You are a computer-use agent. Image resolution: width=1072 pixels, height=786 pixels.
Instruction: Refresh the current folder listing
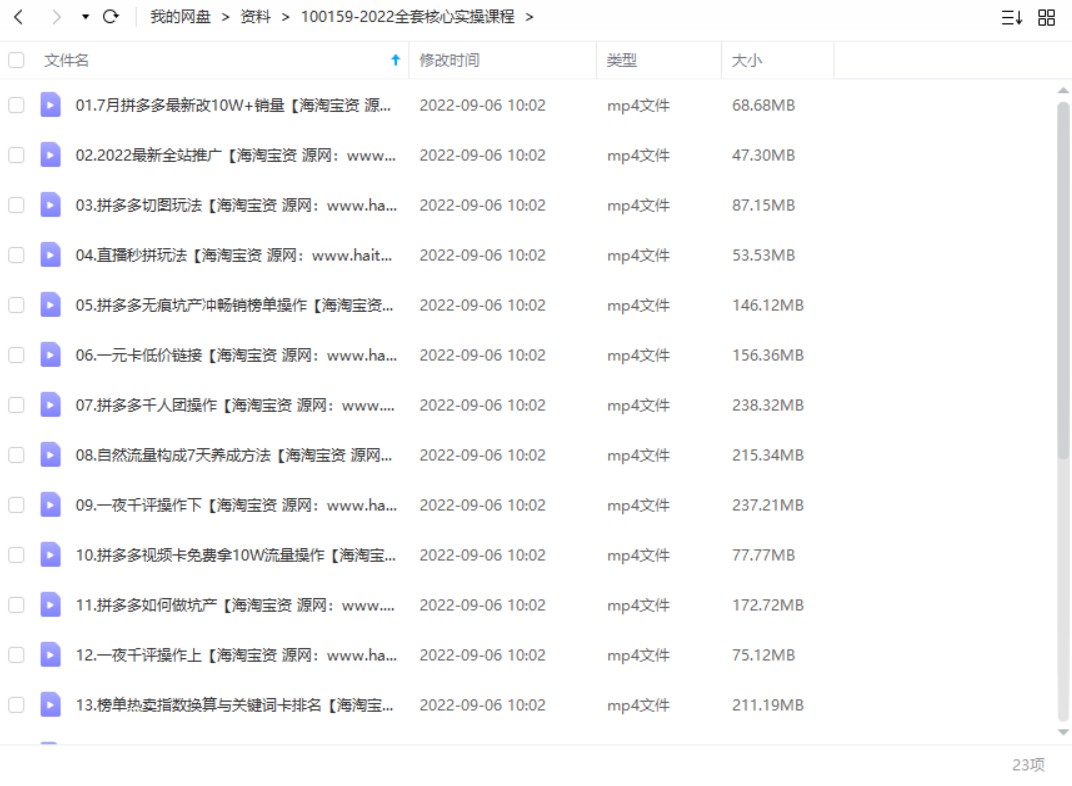111,17
